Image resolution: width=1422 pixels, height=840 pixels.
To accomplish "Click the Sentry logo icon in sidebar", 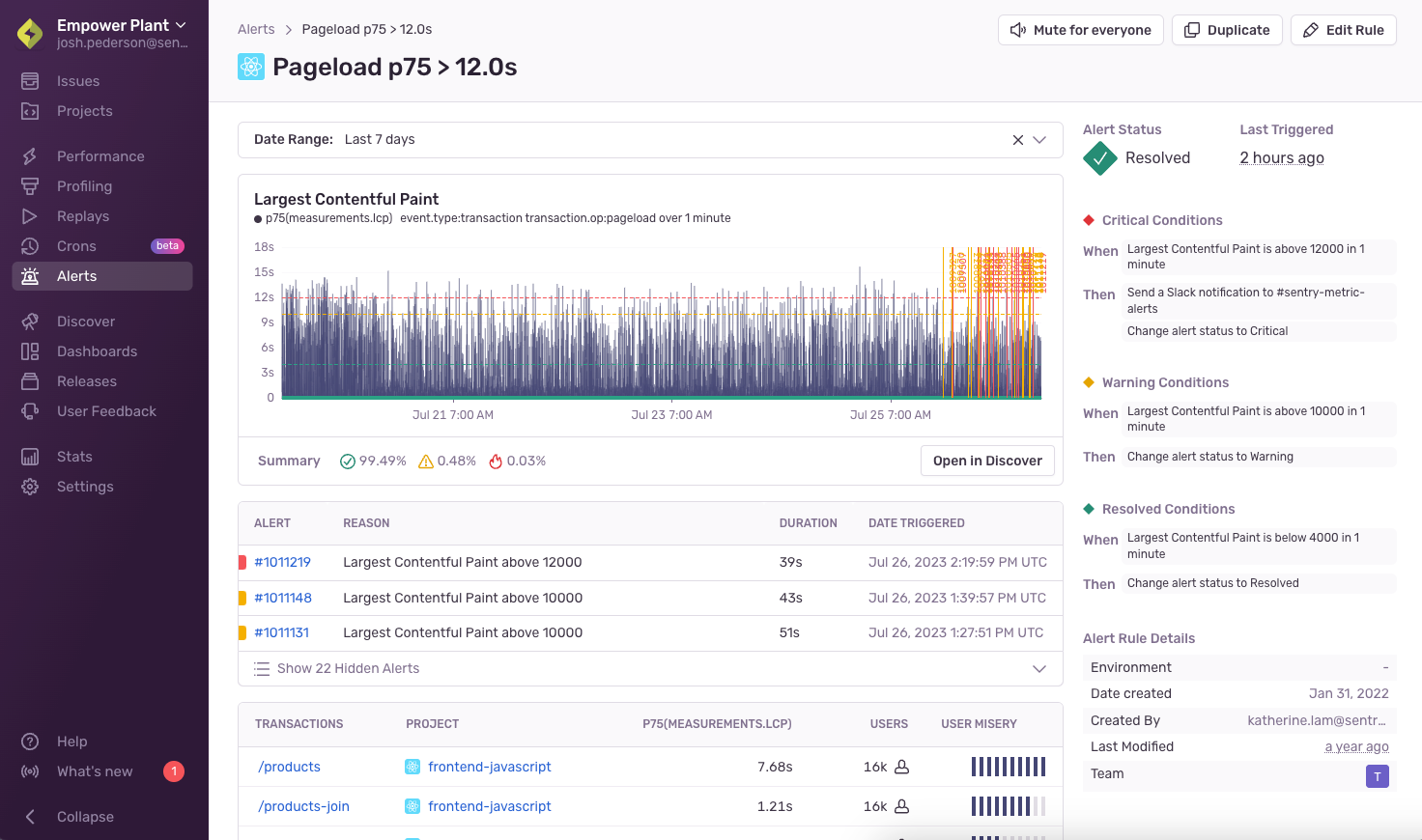I will pyautogui.click(x=31, y=34).
